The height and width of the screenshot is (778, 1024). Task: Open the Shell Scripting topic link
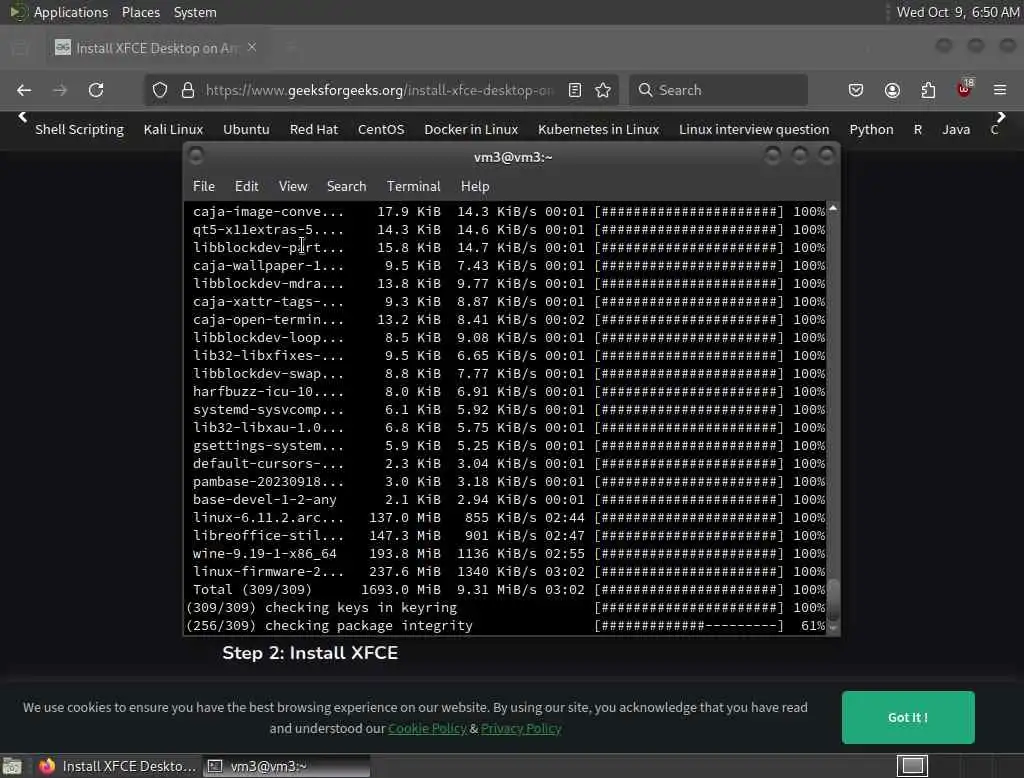click(79, 129)
